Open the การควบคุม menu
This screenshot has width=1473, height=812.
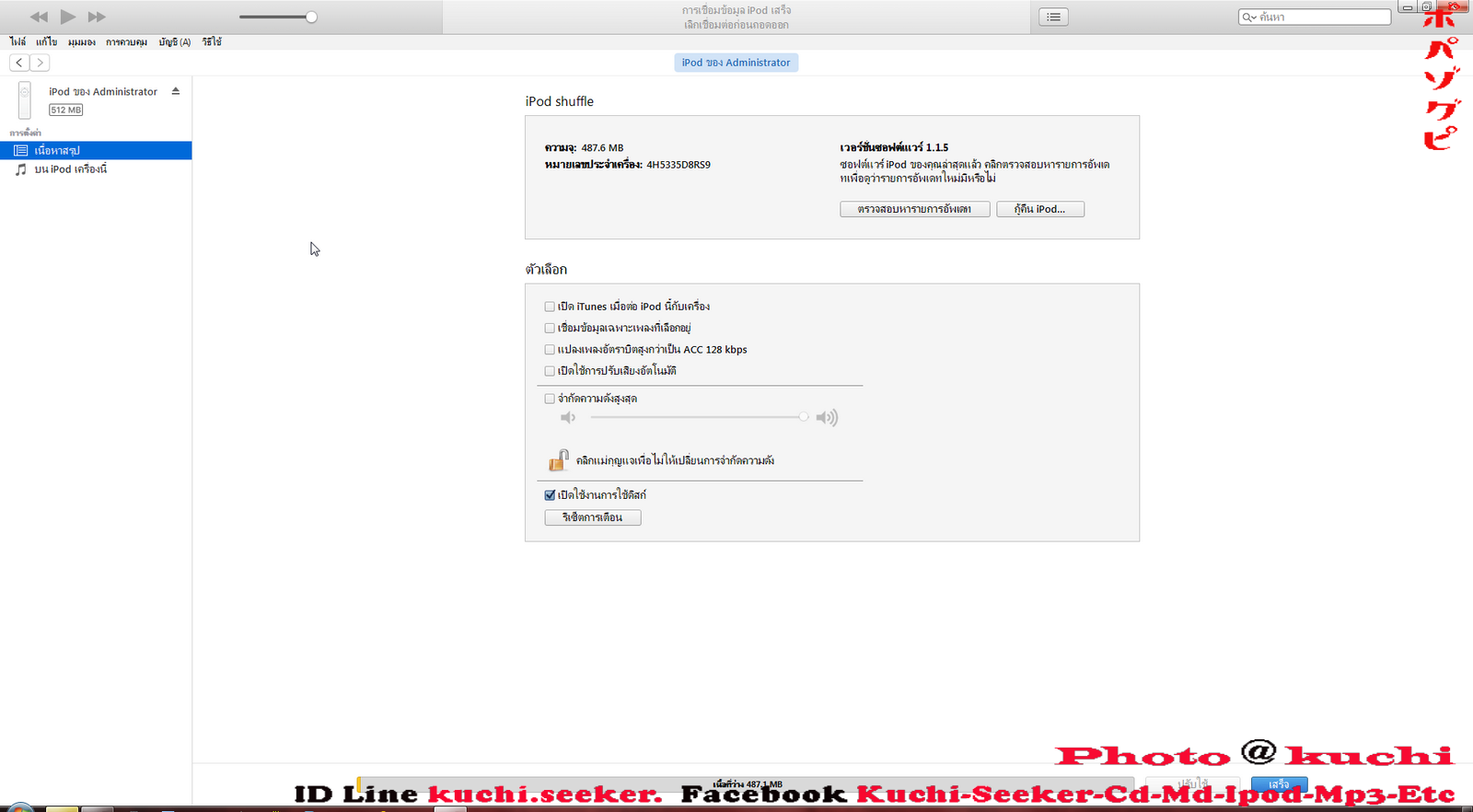[x=126, y=41]
